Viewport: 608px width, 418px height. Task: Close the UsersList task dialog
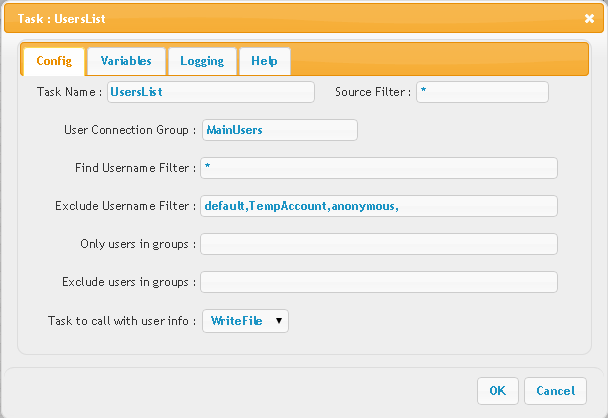[x=589, y=19]
